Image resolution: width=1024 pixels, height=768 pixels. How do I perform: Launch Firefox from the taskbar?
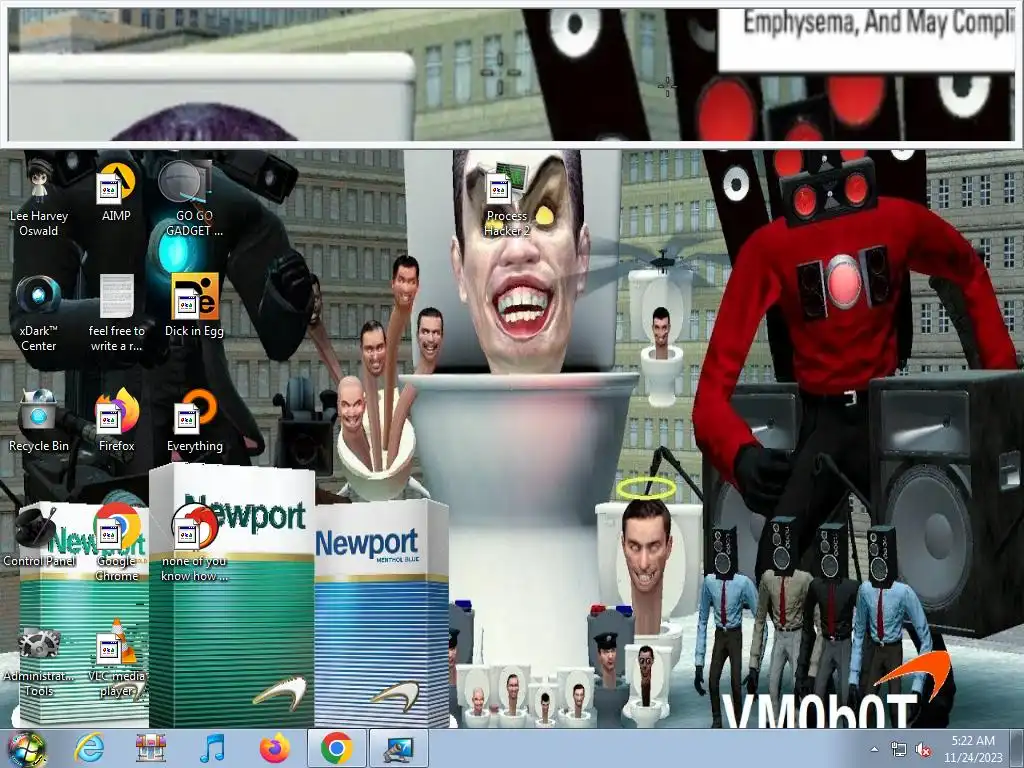pyautogui.click(x=274, y=748)
